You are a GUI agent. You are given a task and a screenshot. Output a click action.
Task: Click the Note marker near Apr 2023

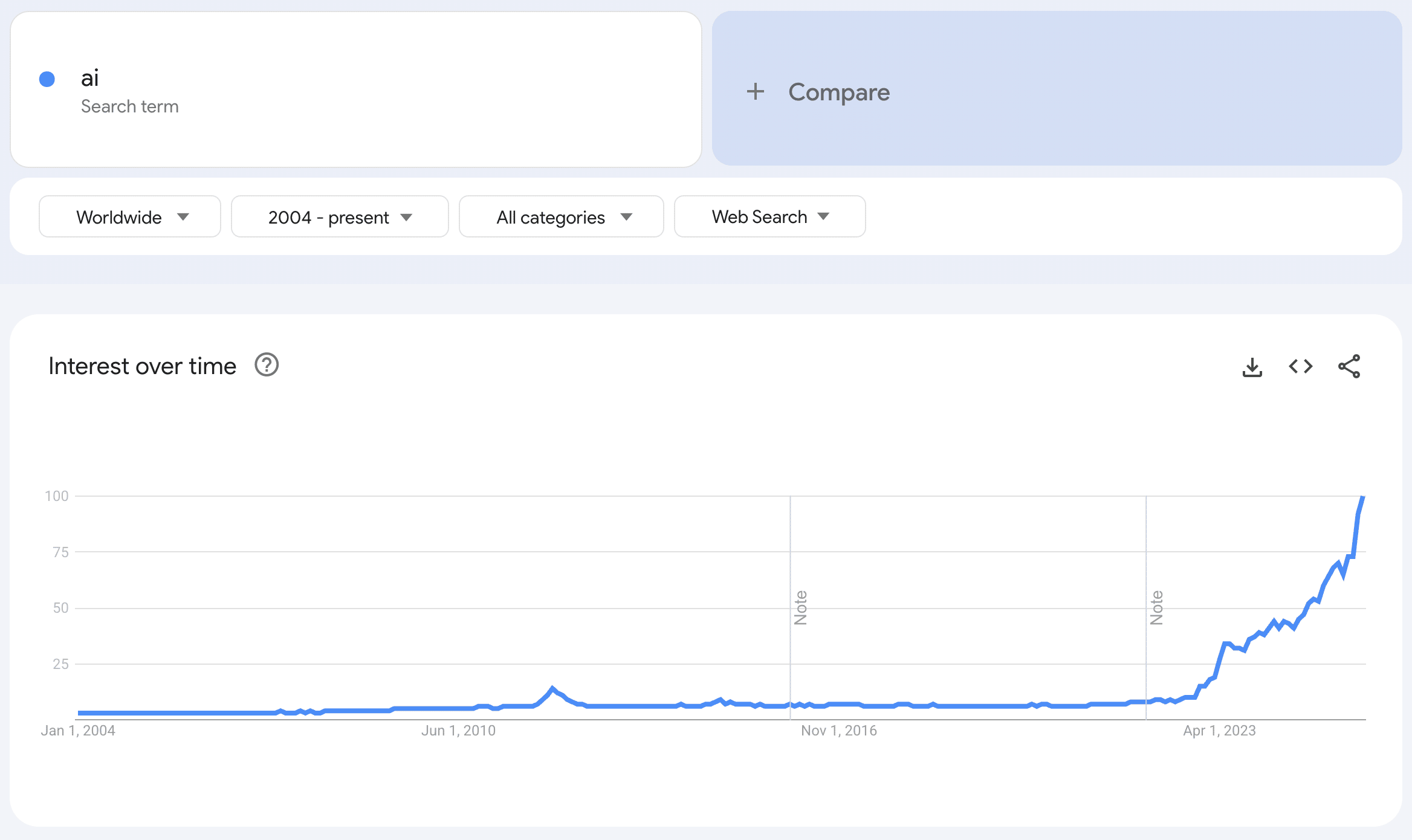pos(1156,607)
